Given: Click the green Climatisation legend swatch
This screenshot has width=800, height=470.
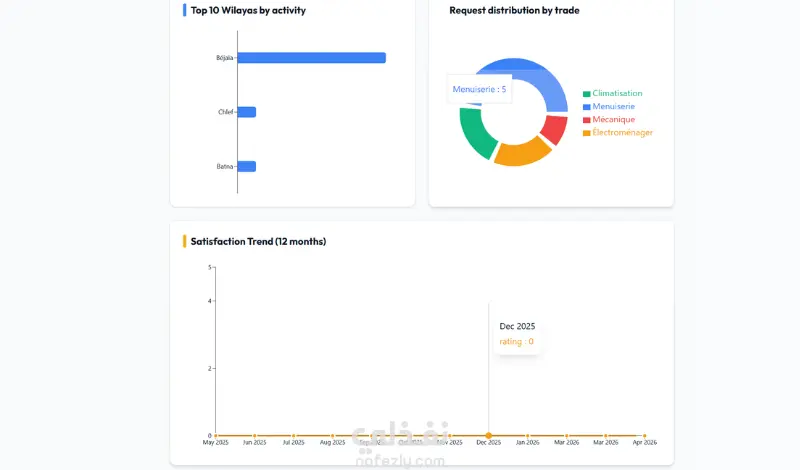Looking at the screenshot, I should tap(587, 93).
